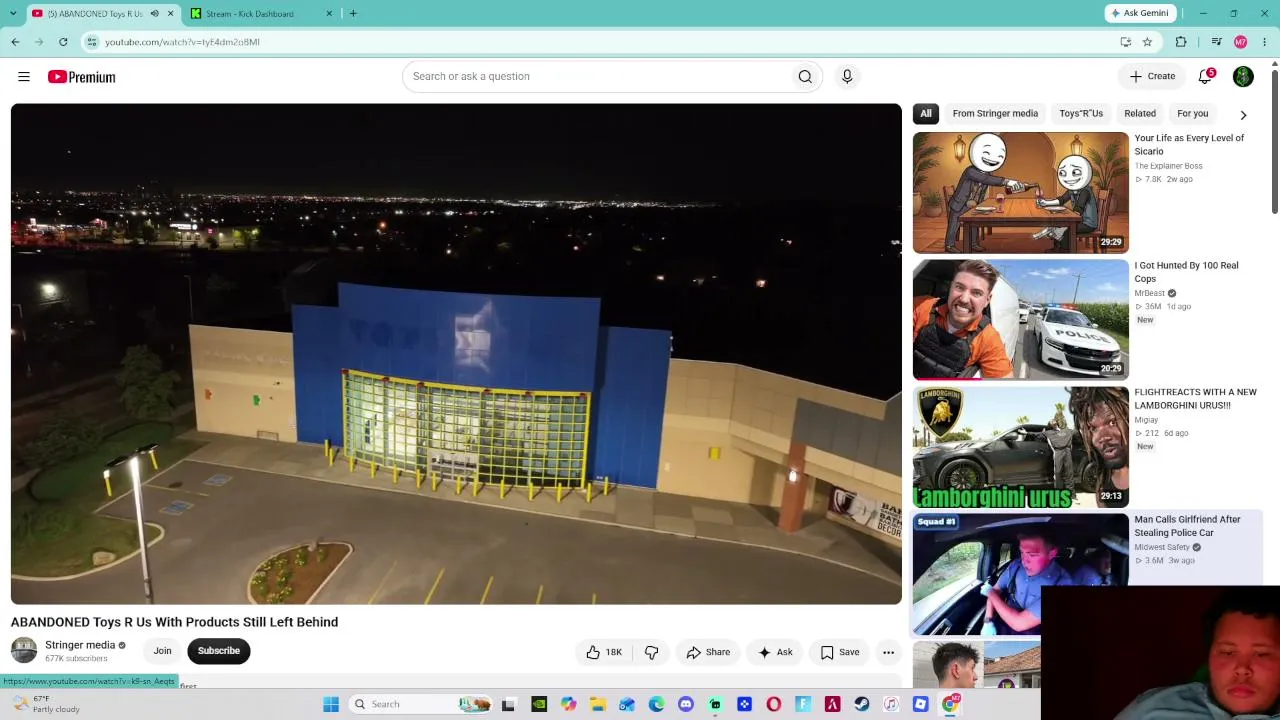The width and height of the screenshot is (1280, 720).
Task: Subscribe to Stringer media
Action: pyautogui.click(x=219, y=651)
